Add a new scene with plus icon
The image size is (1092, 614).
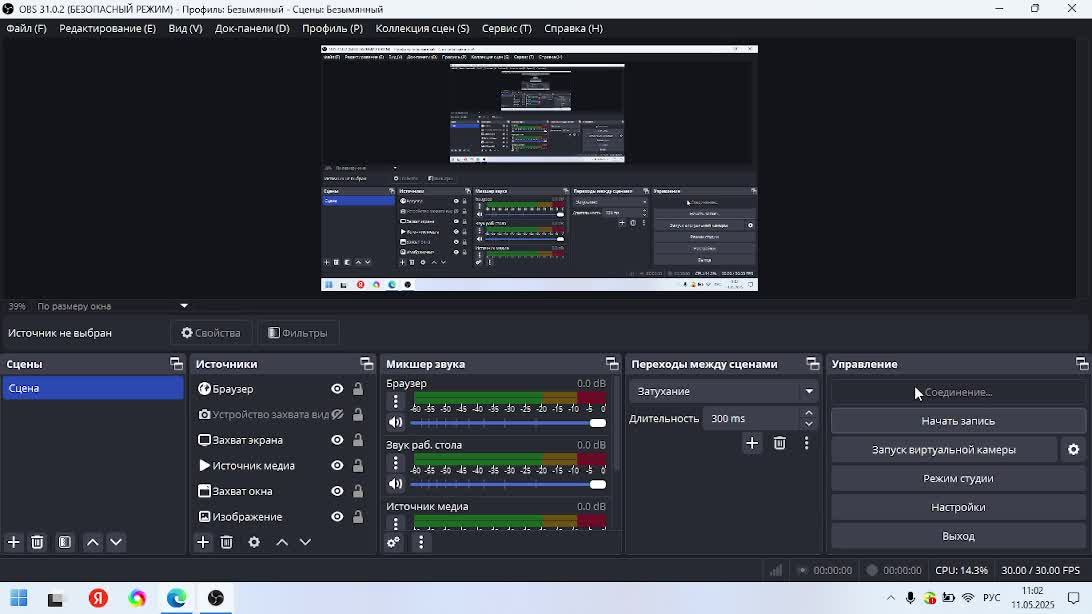(x=13, y=542)
